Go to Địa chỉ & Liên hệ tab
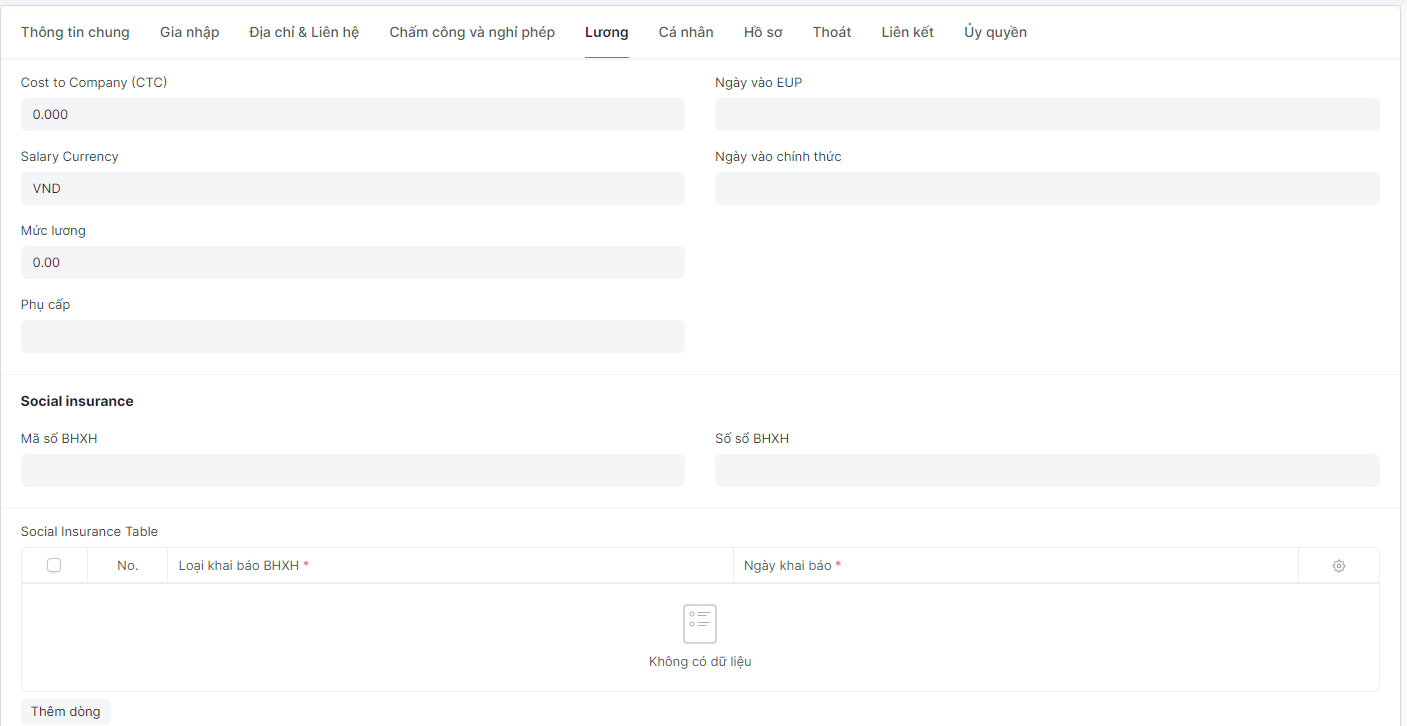Screen dimensions: 1407x726 point(304,32)
